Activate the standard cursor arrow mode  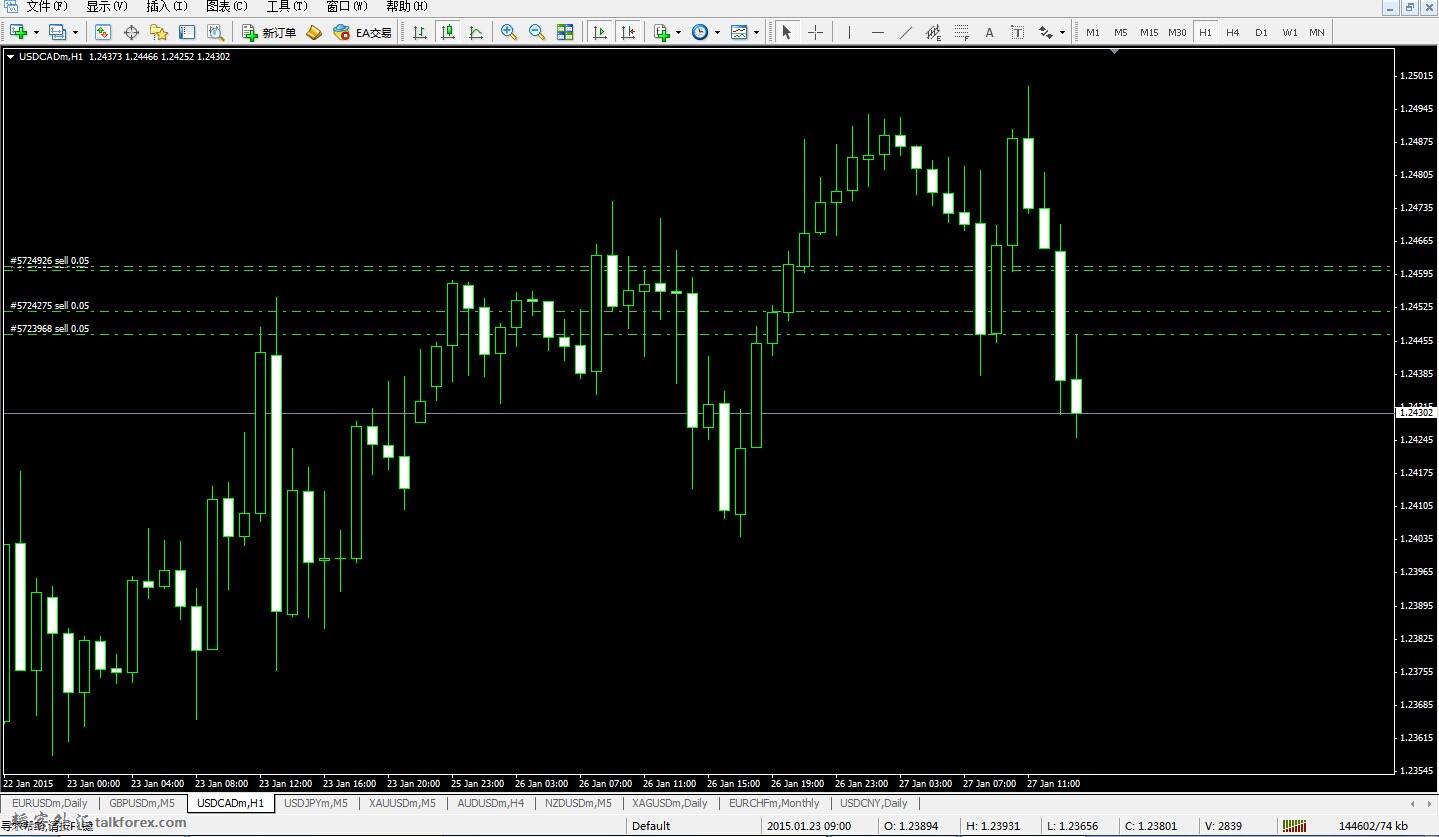[x=787, y=32]
